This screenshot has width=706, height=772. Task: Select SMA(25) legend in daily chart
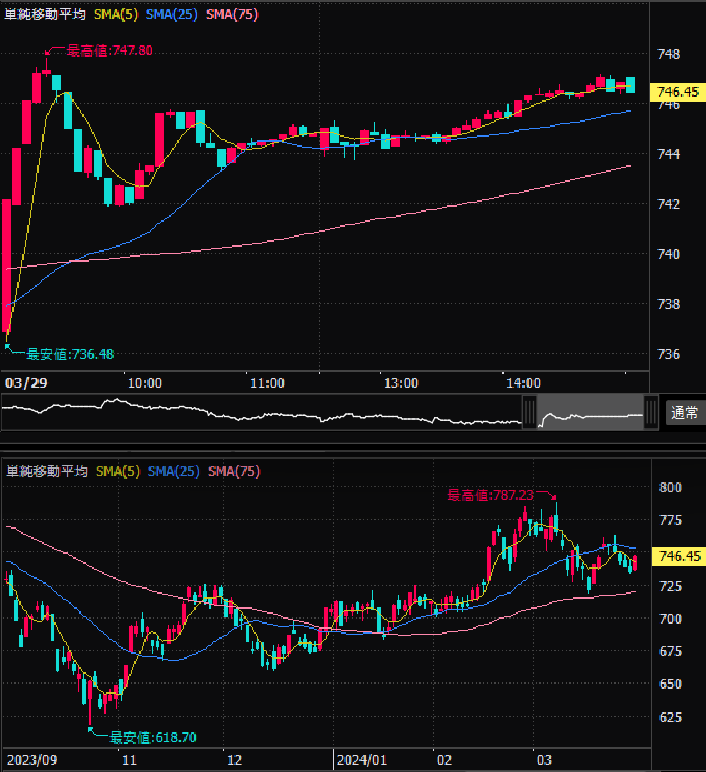173,471
